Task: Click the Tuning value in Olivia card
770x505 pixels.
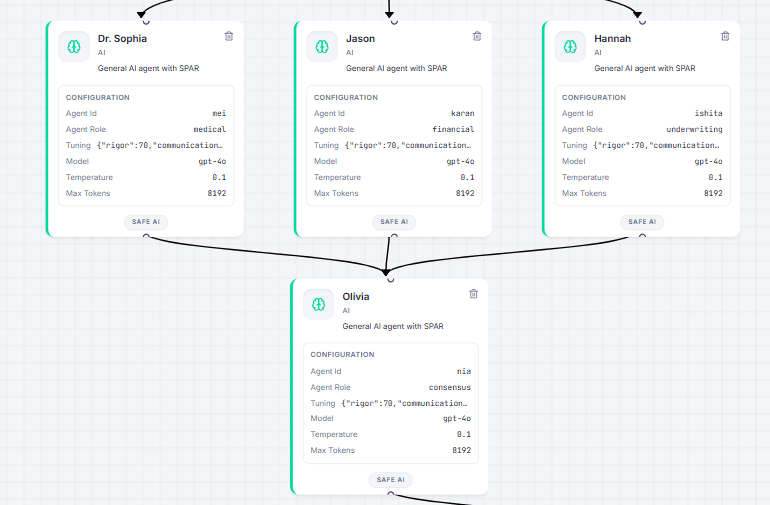Action: 405,403
